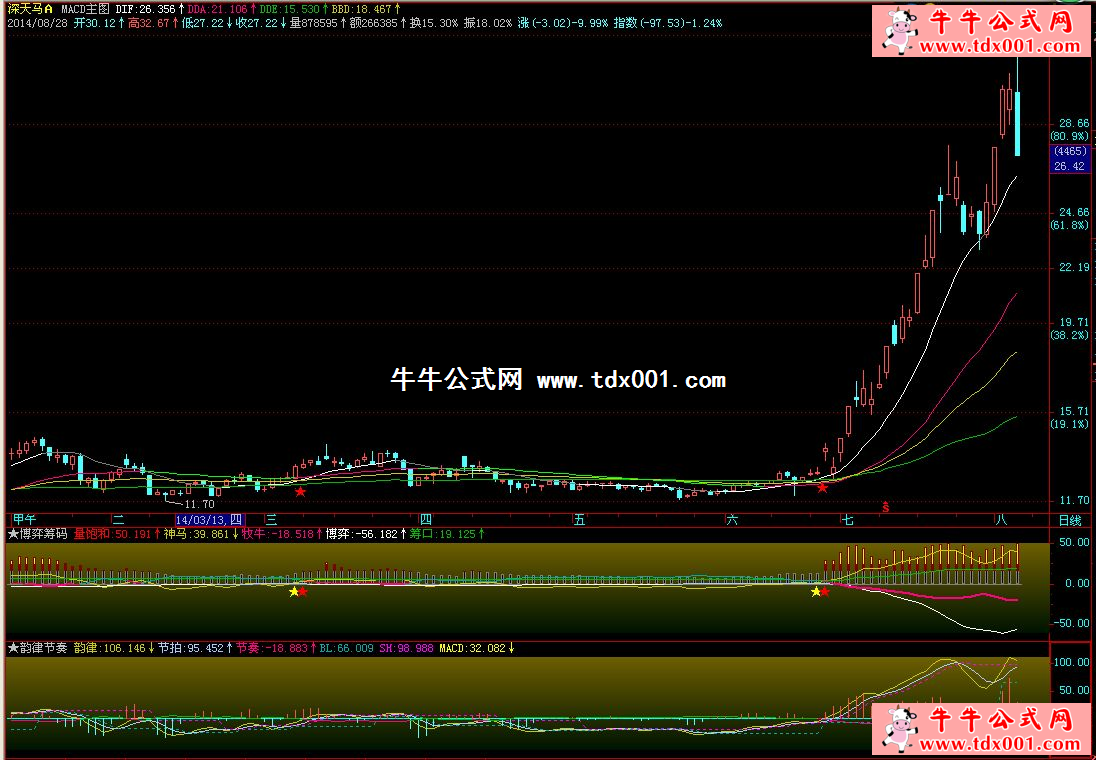
Task: Click the 日线 period label
Action: pos(1069,520)
